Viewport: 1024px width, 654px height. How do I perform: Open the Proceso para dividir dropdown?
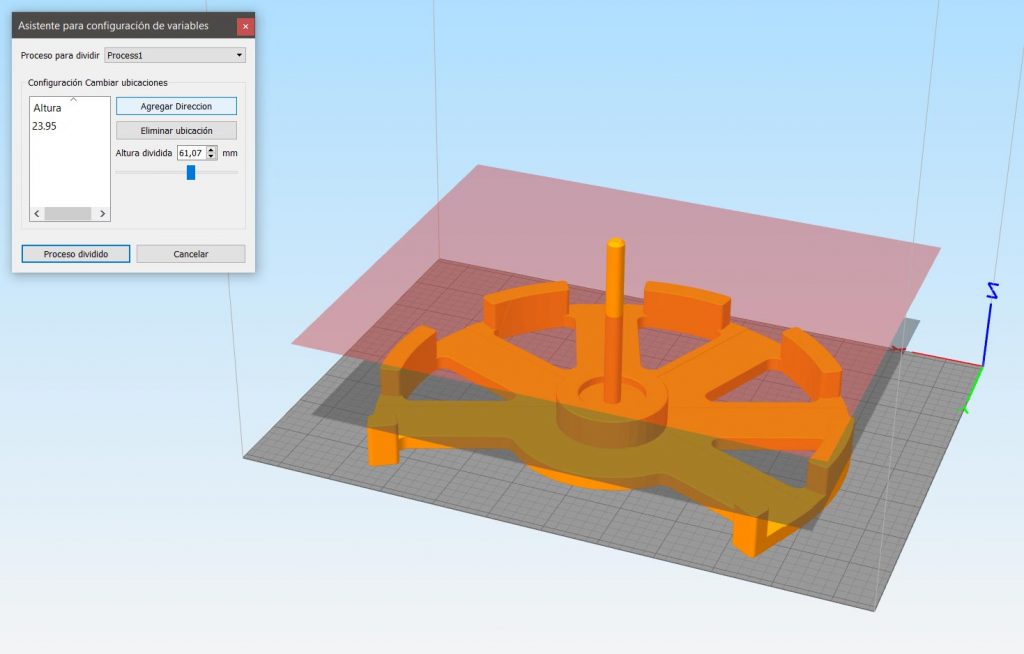pos(240,54)
